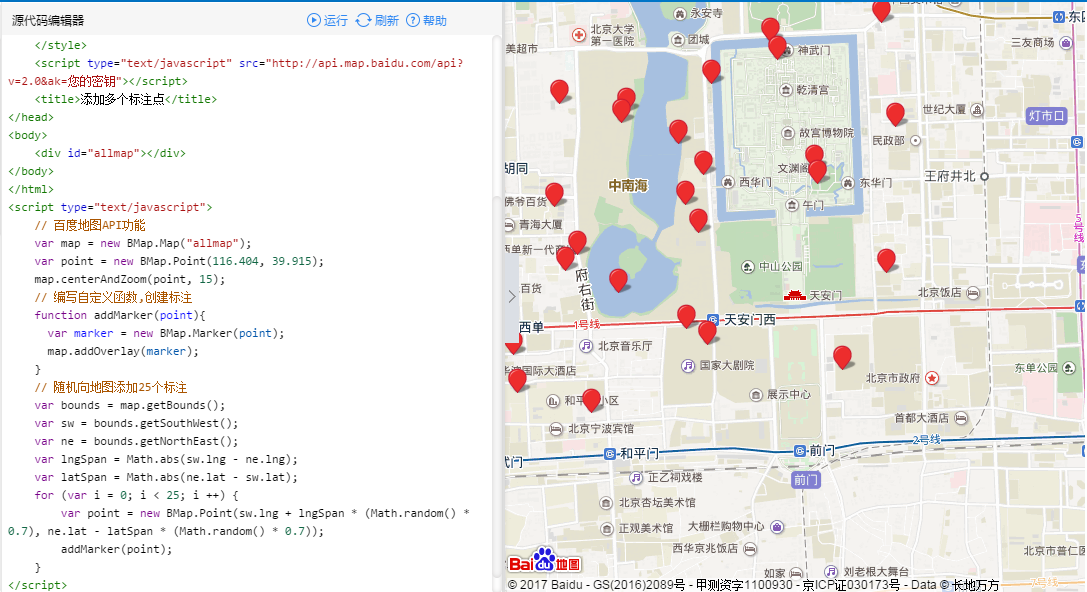
Task: Select the red marker above 北京市政府
Action: [842, 357]
